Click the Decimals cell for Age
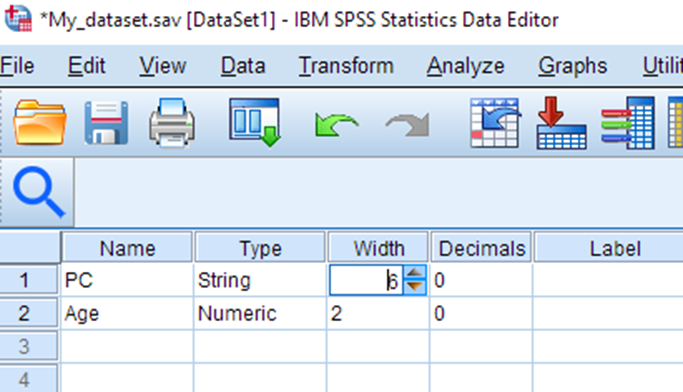The image size is (683, 392). 481,314
